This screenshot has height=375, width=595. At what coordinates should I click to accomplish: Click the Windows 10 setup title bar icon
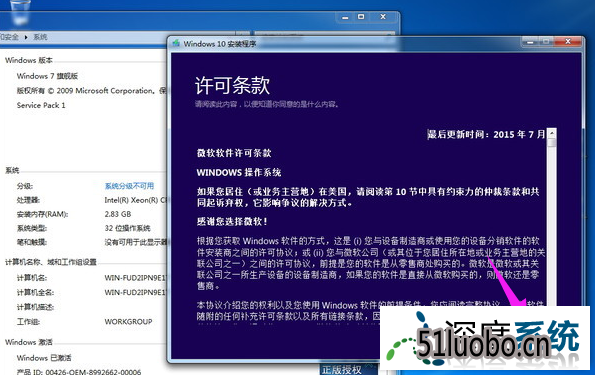click(x=176, y=43)
